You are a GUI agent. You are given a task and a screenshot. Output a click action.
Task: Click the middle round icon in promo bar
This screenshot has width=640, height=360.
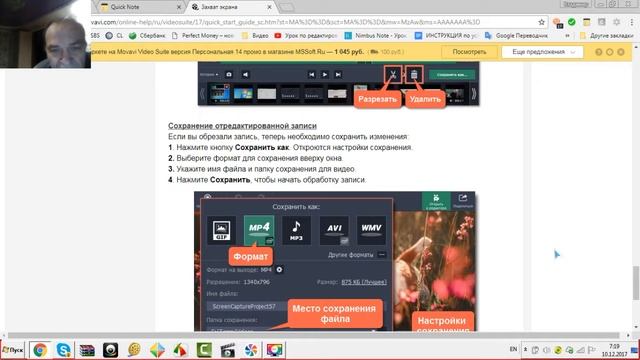click(x=609, y=52)
